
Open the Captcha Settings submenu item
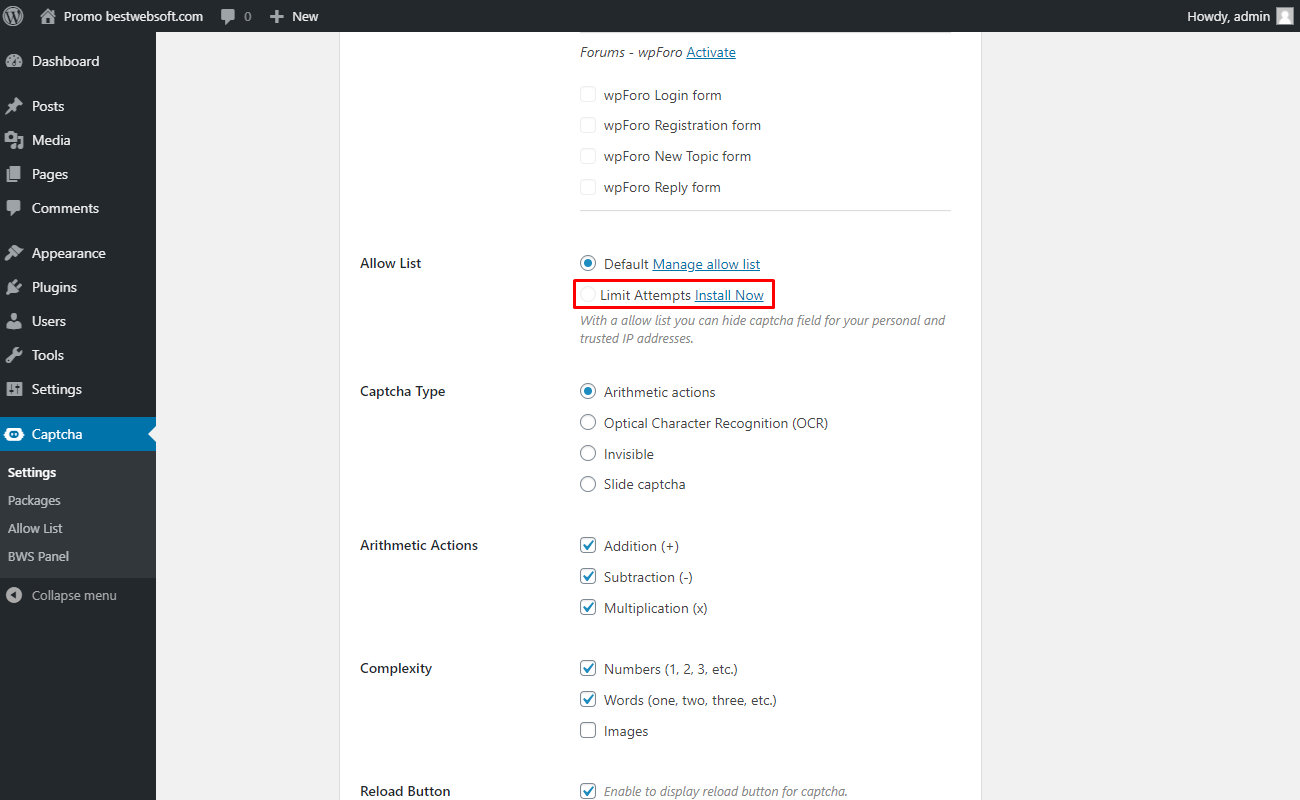(x=32, y=472)
